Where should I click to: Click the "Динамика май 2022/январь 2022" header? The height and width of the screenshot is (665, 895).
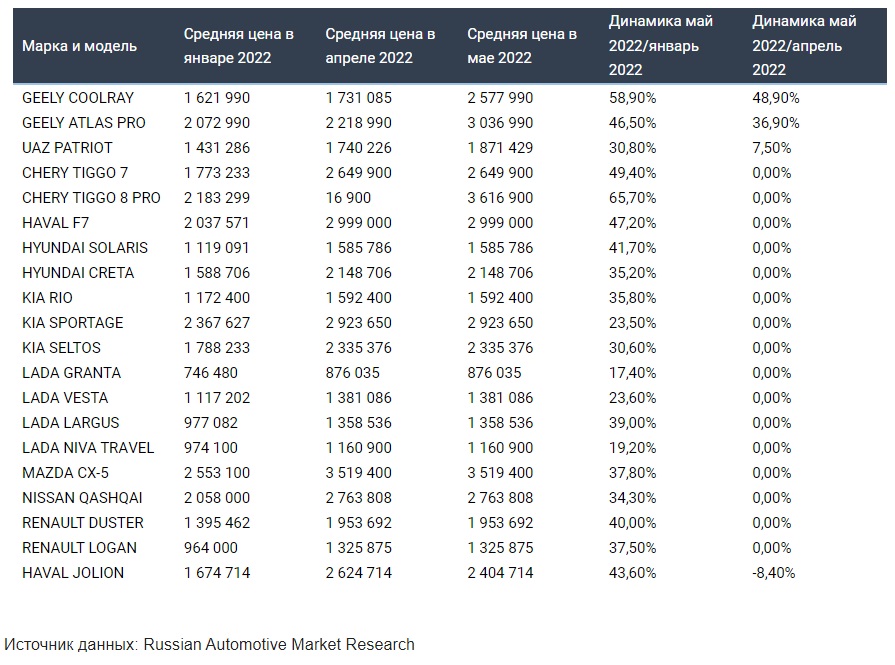(661, 46)
